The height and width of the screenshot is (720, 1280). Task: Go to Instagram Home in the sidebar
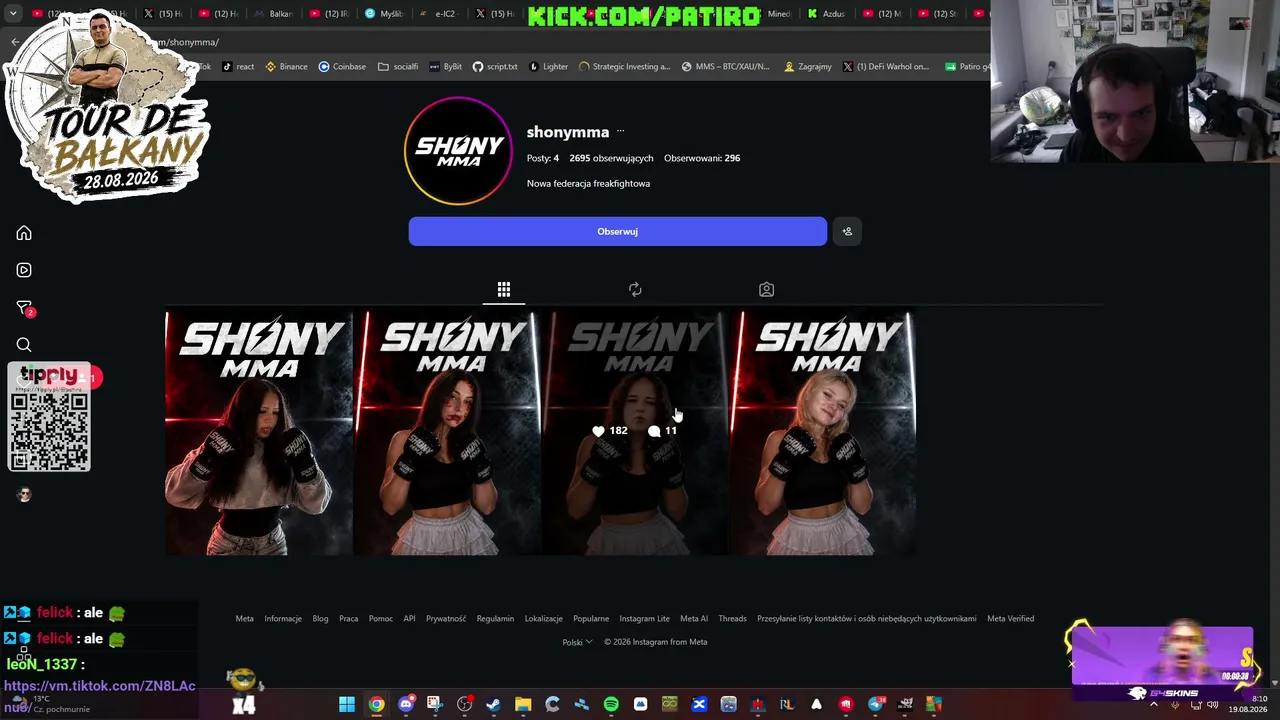[24, 233]
